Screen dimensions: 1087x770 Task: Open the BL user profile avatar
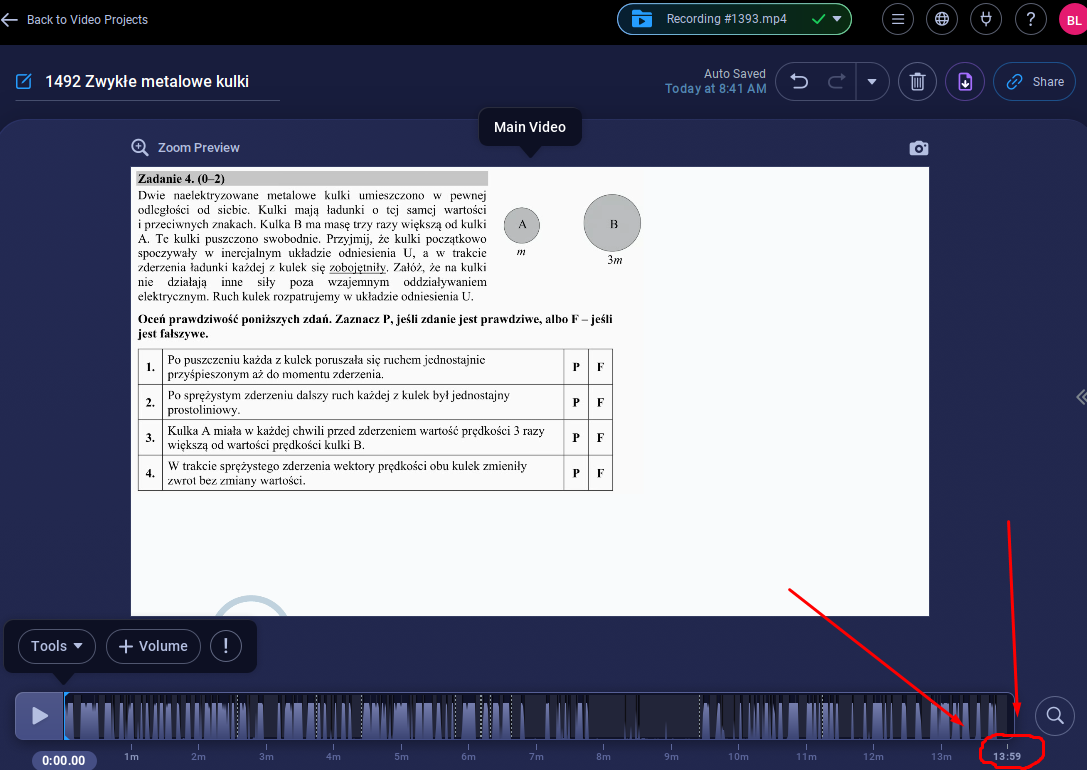point(1071,19)
